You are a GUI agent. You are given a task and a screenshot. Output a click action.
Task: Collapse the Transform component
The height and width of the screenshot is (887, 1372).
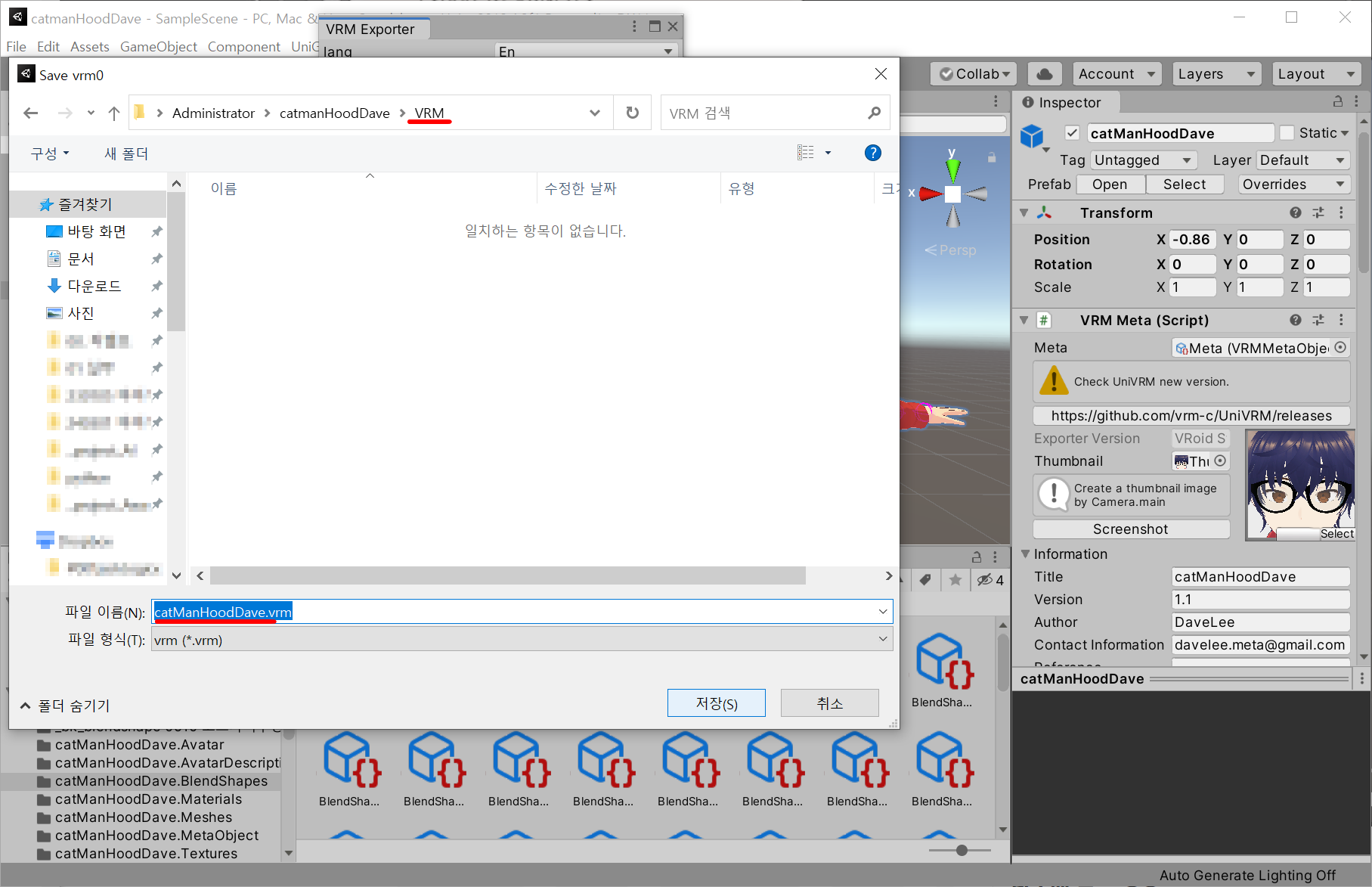click(x=1024, y=213)
